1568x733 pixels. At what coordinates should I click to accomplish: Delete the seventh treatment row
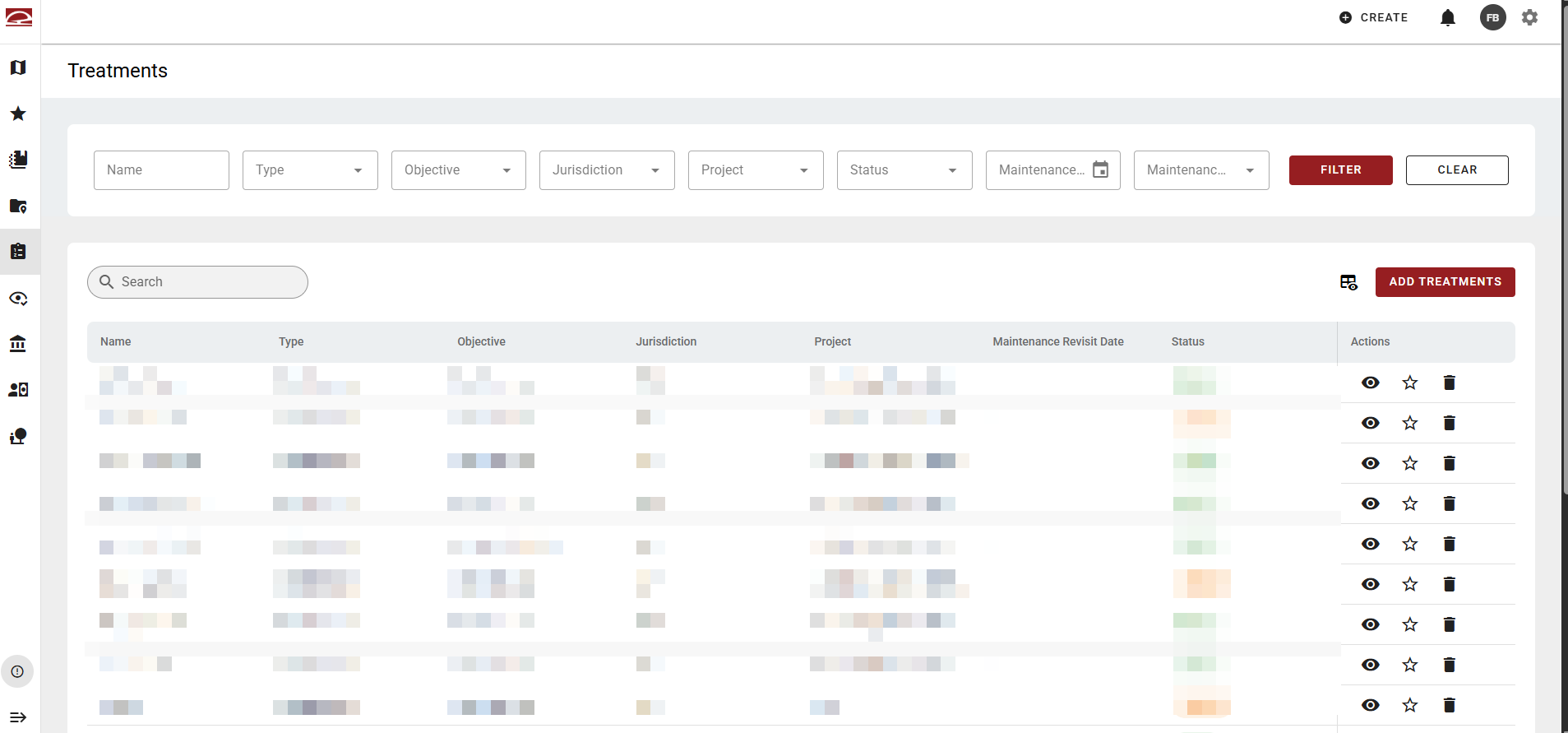[x=1450, y=624]
